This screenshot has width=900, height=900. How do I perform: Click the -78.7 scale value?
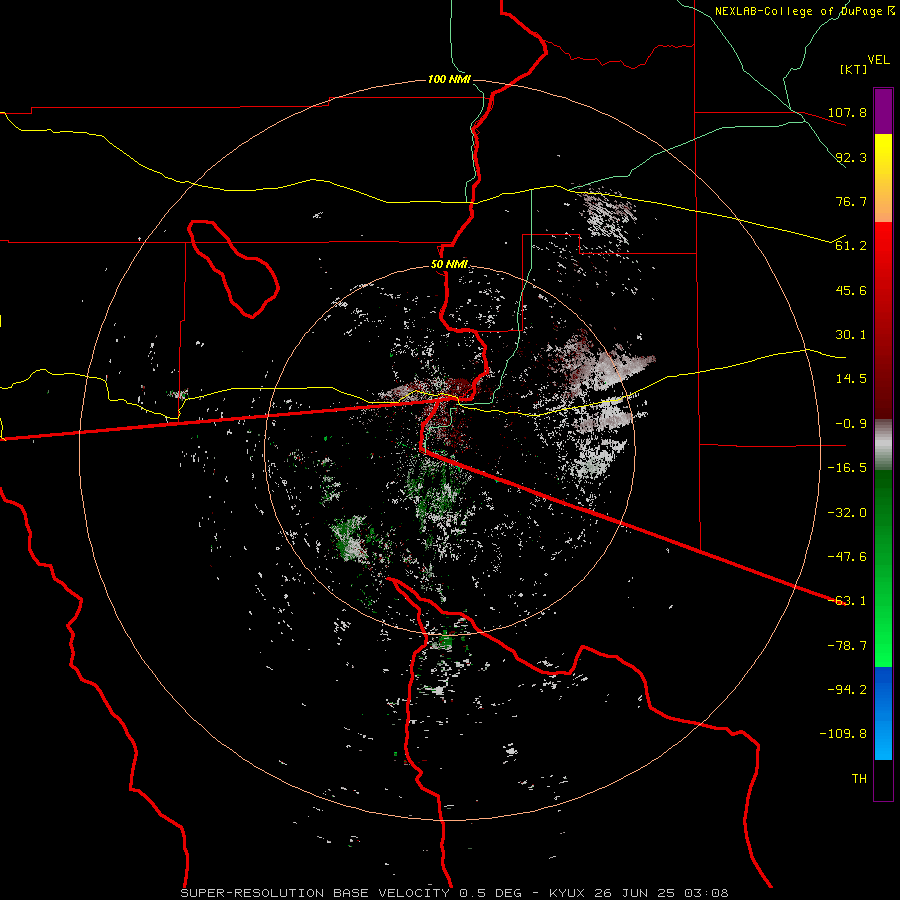(847, 646)
